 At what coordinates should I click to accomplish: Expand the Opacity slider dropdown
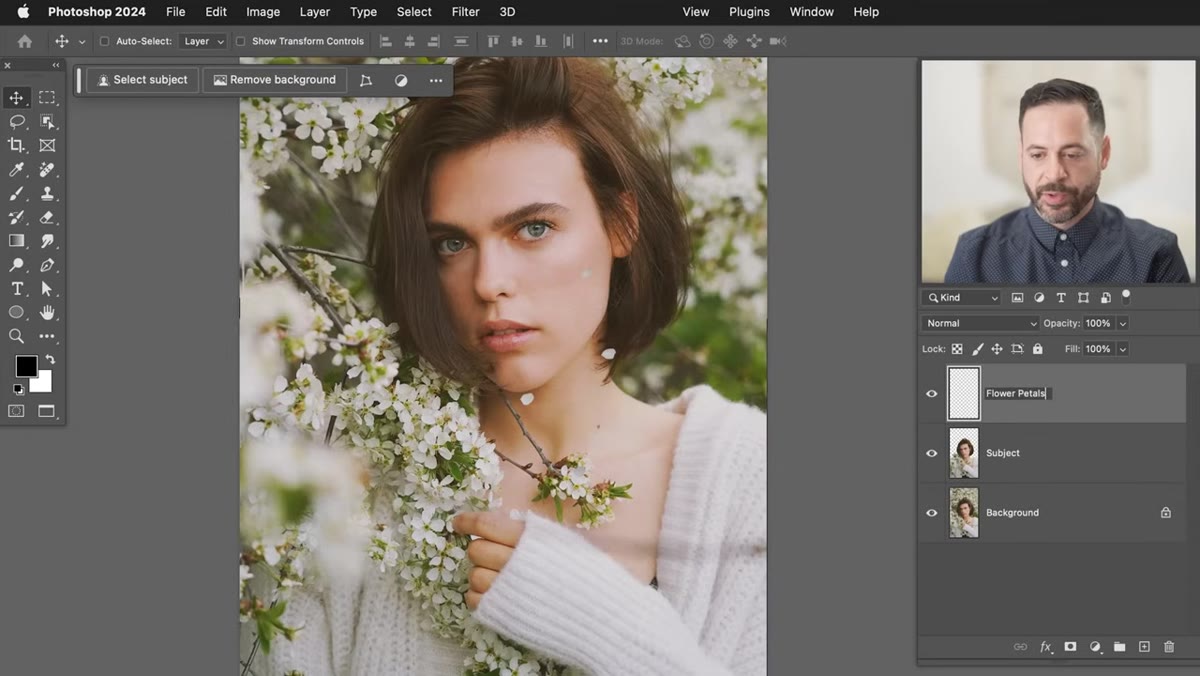coord(1123,323)
